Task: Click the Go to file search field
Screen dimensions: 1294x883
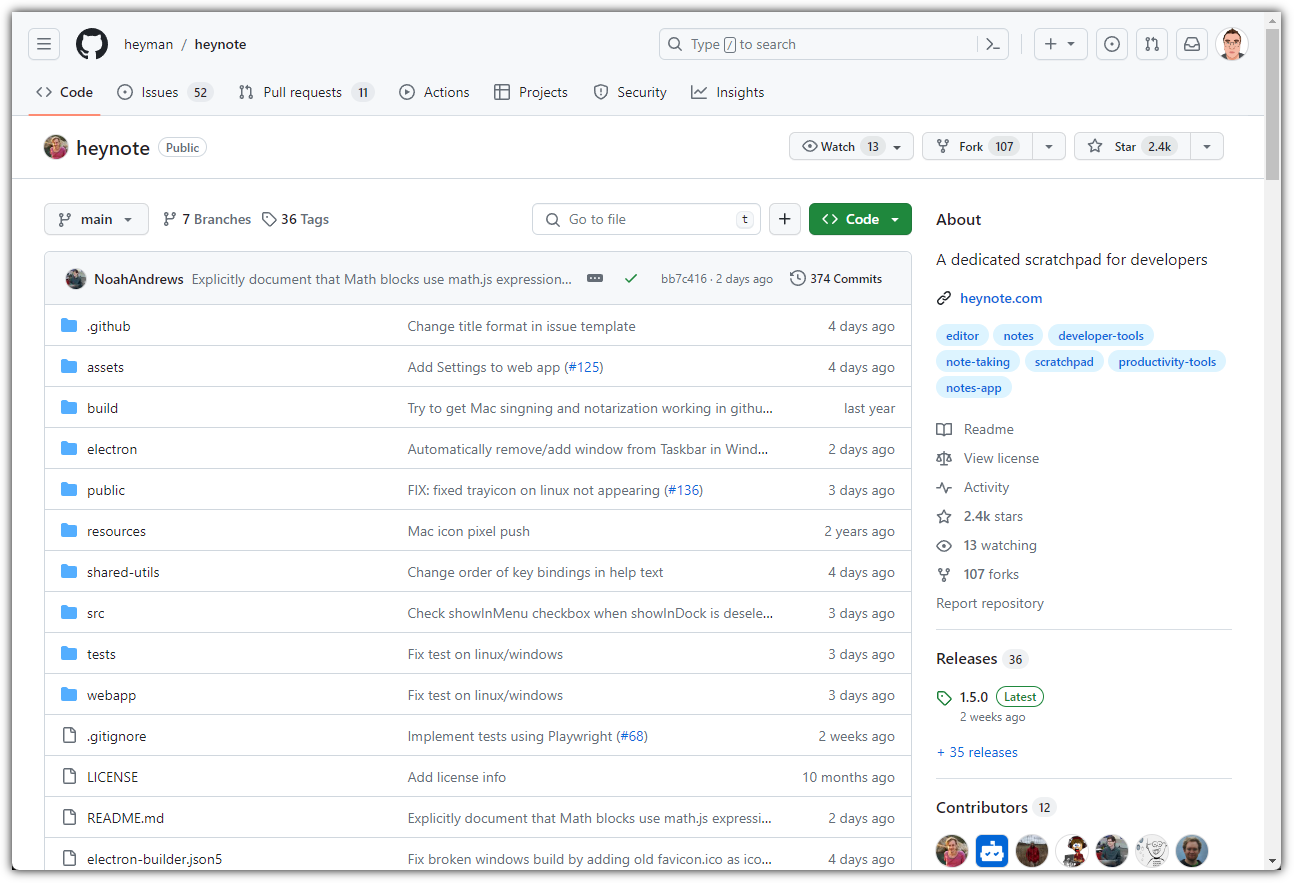Action: (x=646, y=219)
